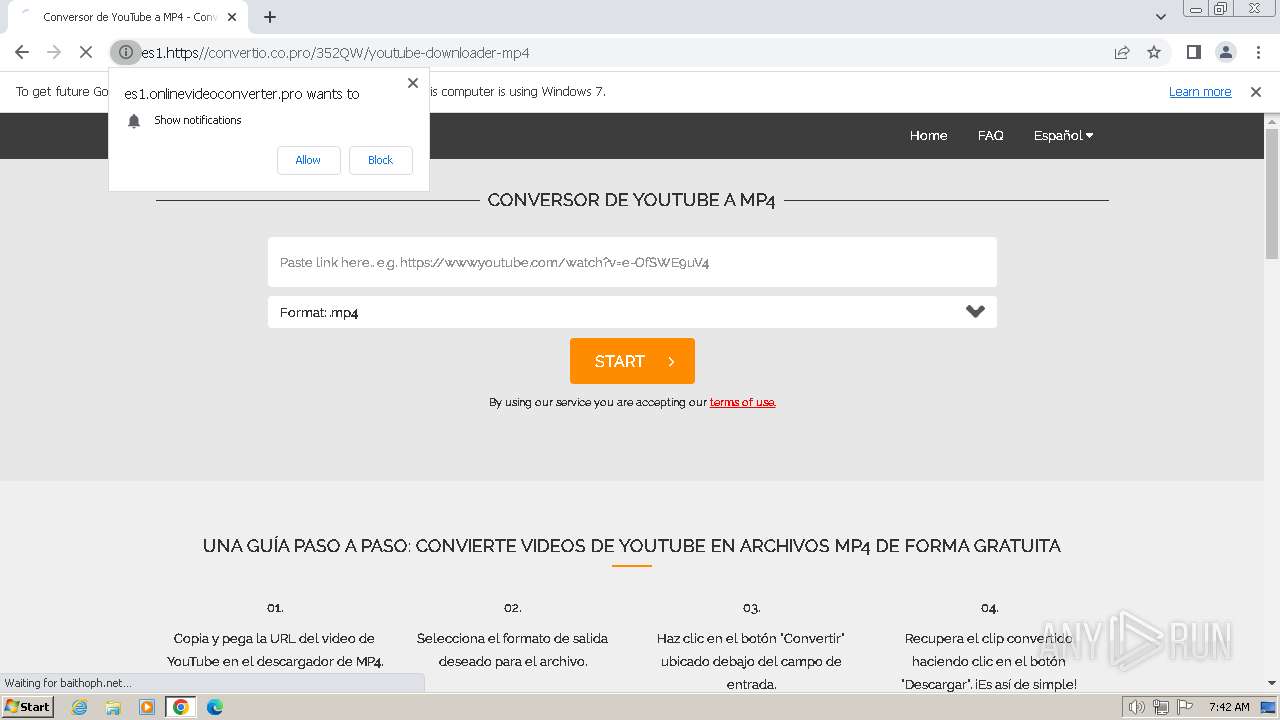The height and width of the screenshot is (720, 1280).
Task: Bookmark this page with the star icon
Action: coord(1154,52)
